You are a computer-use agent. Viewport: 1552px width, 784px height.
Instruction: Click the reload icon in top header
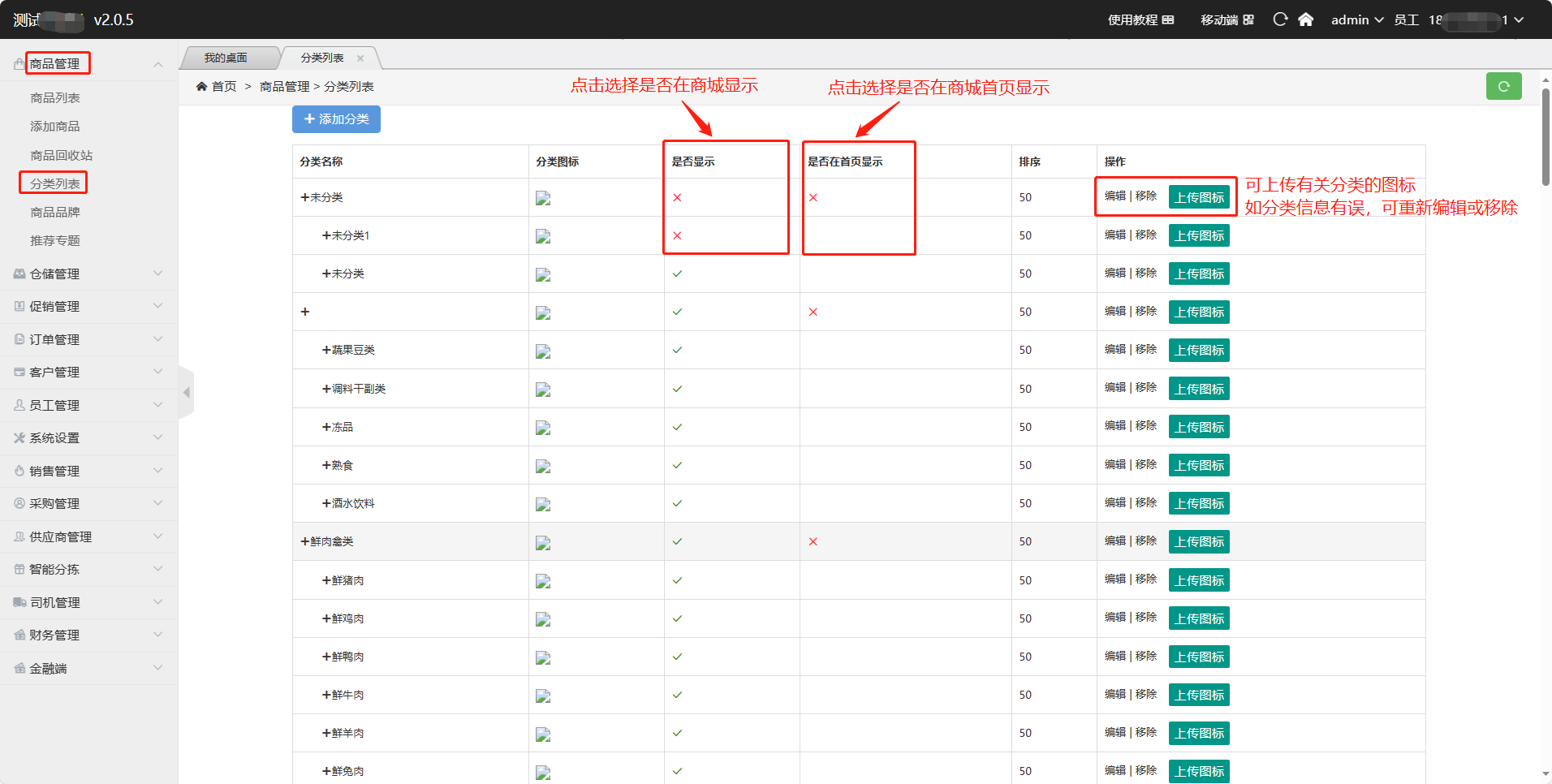1280,19
